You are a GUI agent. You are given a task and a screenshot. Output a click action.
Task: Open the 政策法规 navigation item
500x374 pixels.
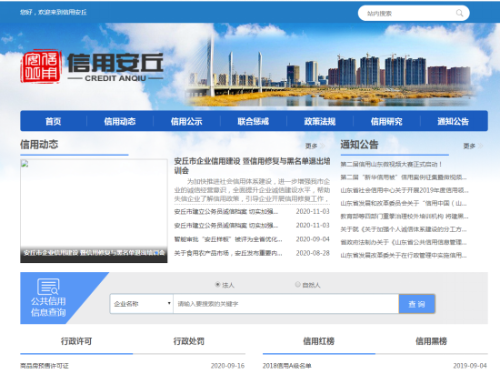320,121
